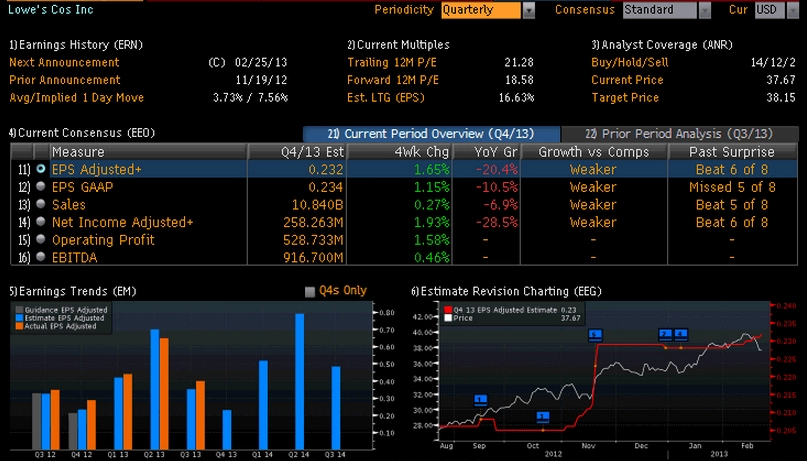Select the Net Income Adjusted+ radio button
Screen dimensions: 807x461
[41, 222]
